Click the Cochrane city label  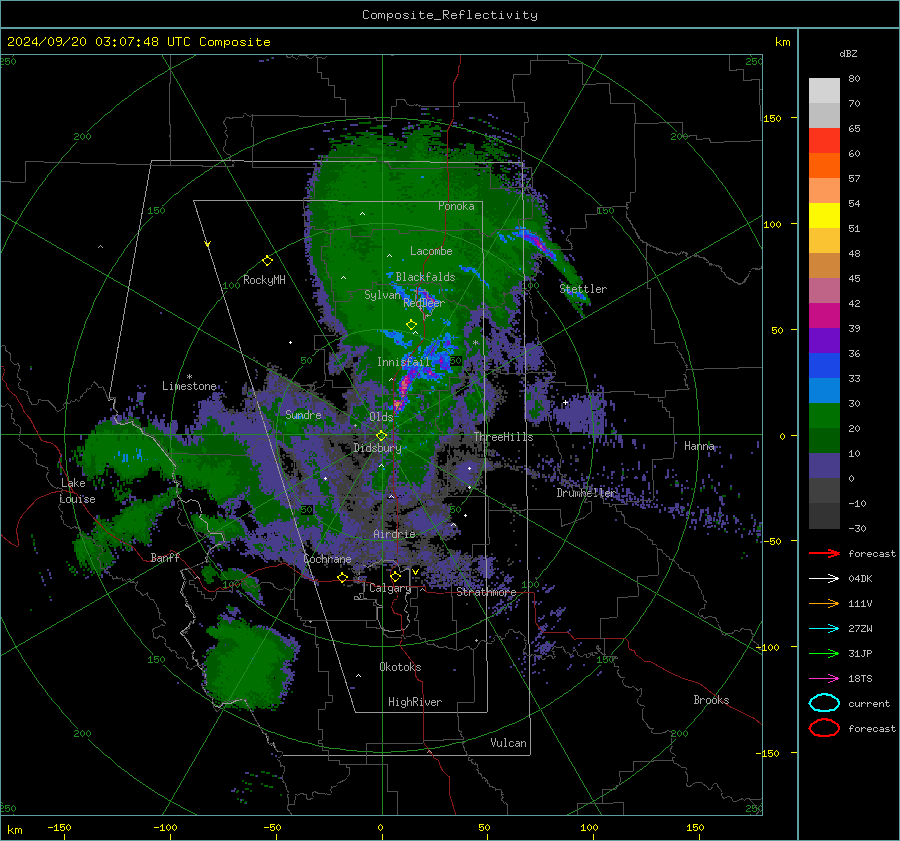click(x=327, y=559)
